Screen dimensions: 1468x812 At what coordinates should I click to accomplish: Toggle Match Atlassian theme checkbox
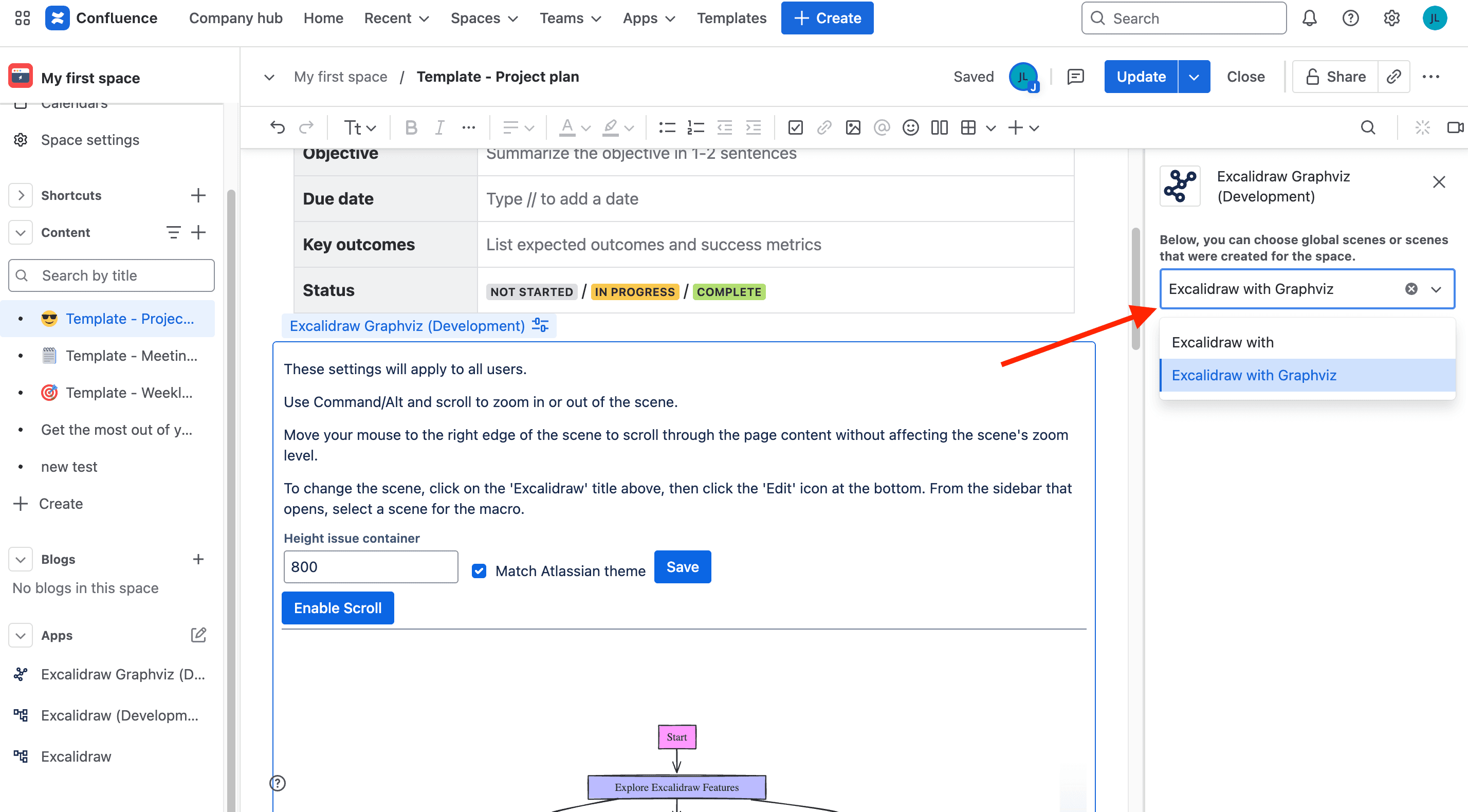[x=479, y=570]
